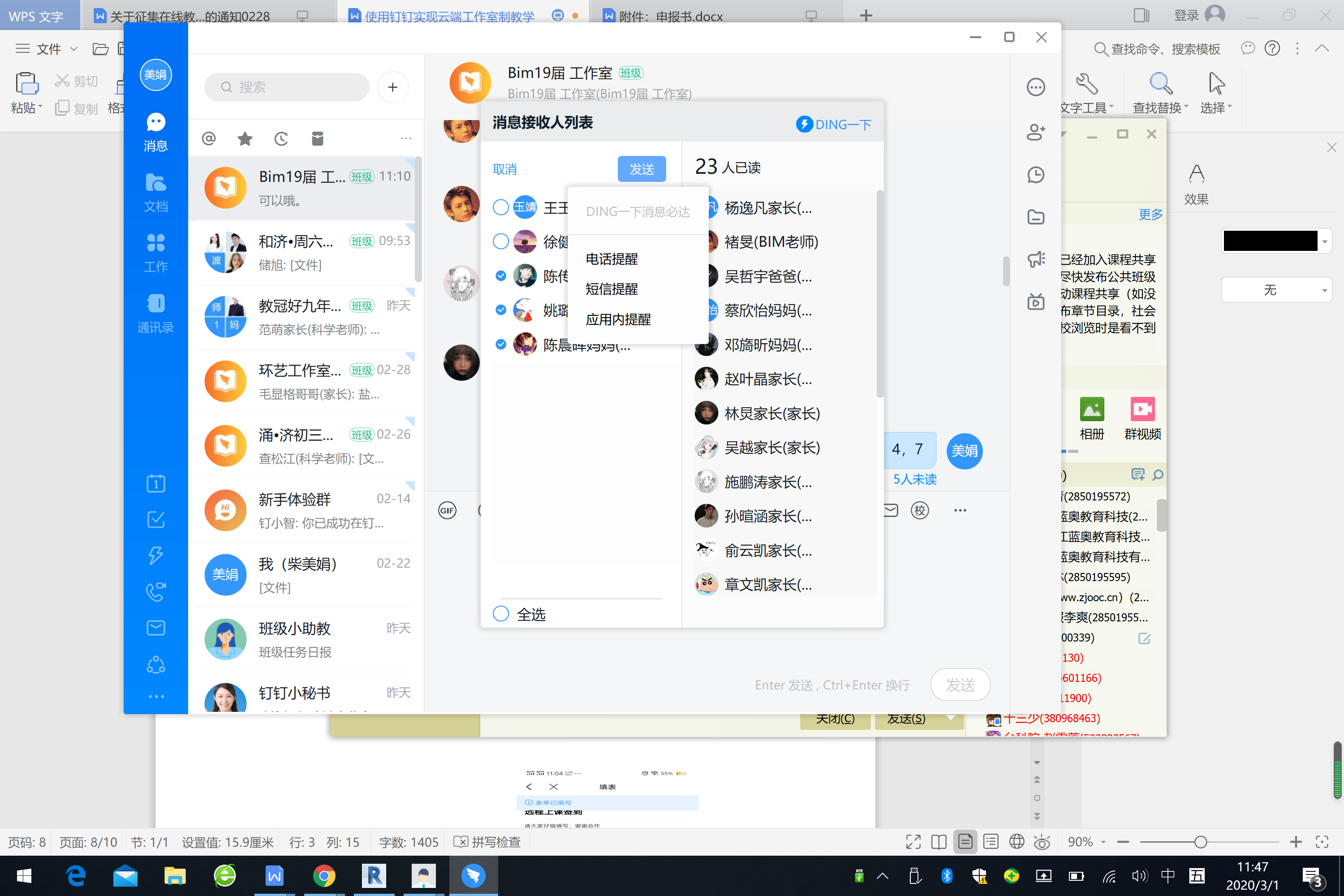
Task: Show starred conversations via star filter icon
Action: 245,138
